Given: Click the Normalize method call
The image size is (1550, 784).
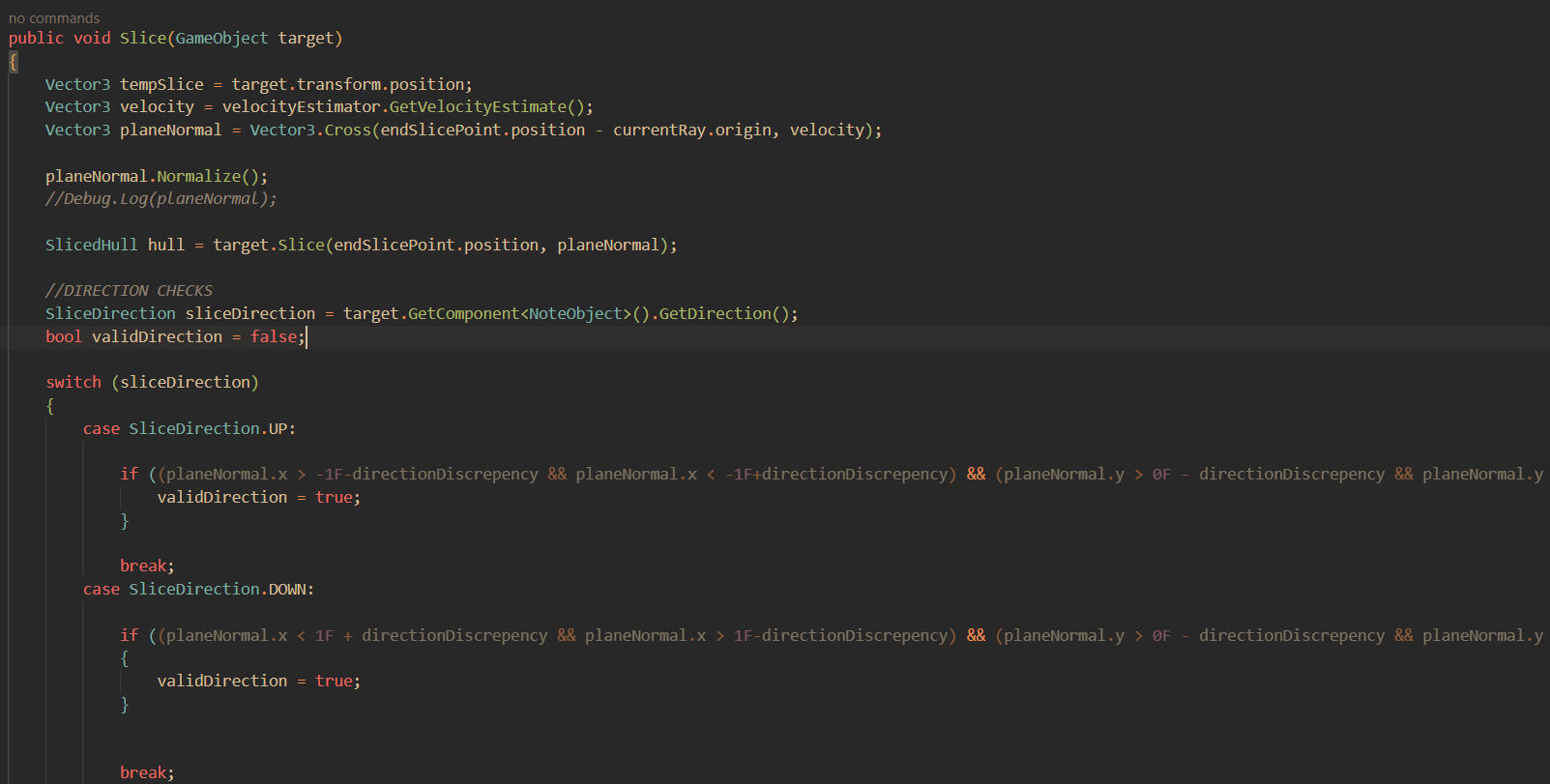Looking at the screenshot, I should [198, 177].
